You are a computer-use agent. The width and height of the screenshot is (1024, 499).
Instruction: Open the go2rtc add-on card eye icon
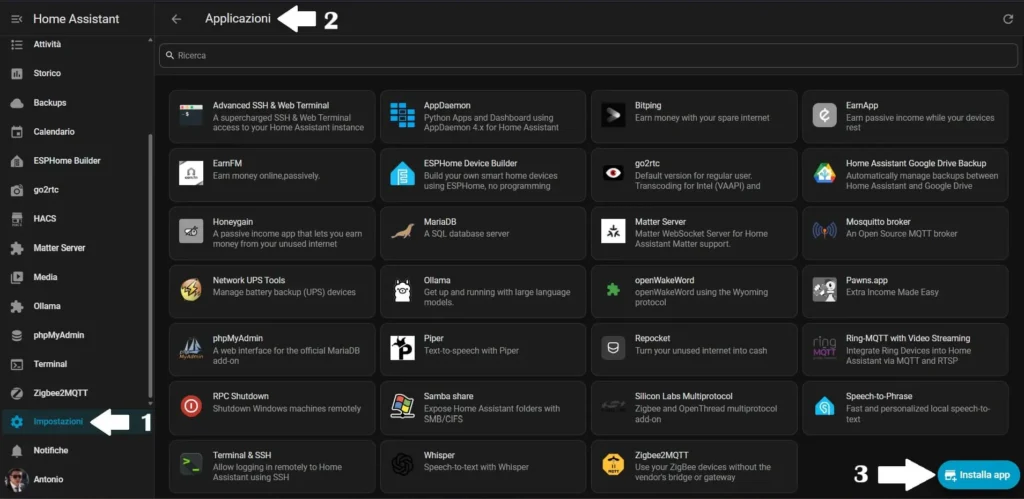613,174
